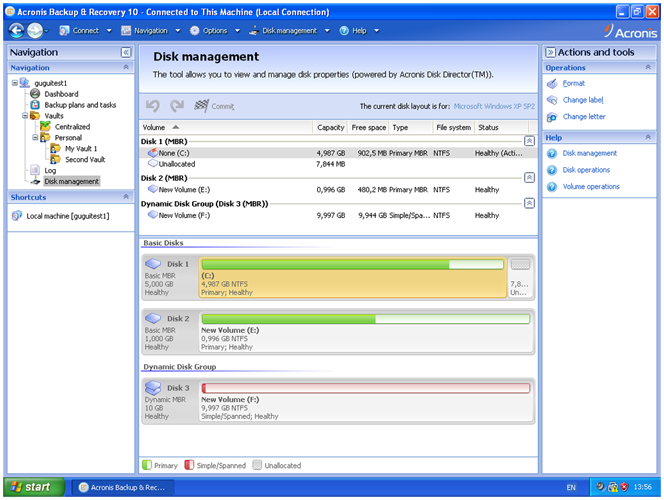Open Volume operations help link

(x=591, y=187)
